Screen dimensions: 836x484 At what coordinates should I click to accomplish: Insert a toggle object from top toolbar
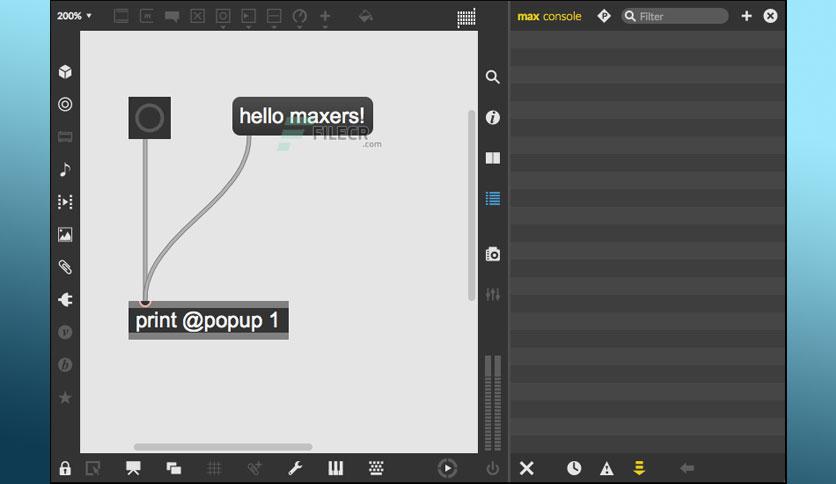[x=197, y=16]
